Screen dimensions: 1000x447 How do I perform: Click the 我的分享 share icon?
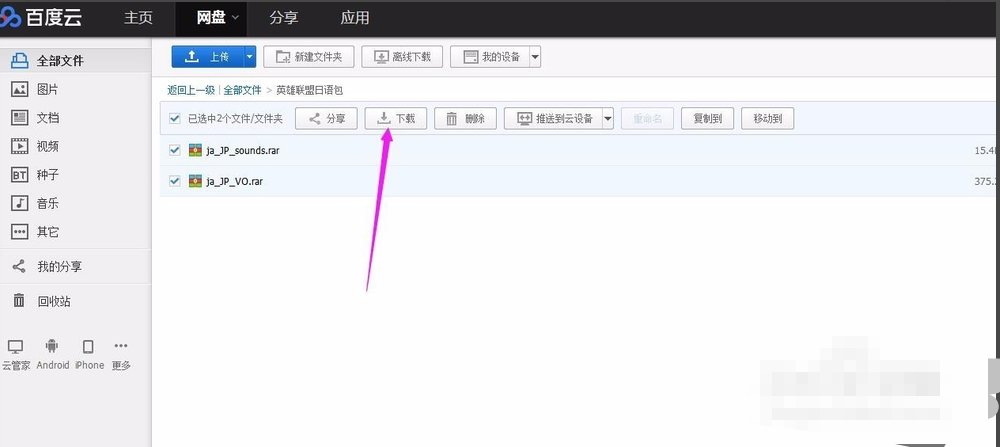pos(20,267)
